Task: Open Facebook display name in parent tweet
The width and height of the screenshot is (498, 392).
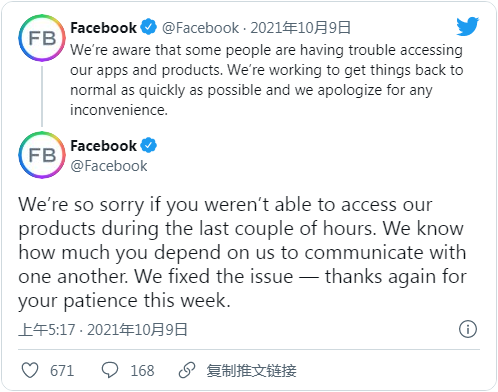Action: [x=103, y=28]
